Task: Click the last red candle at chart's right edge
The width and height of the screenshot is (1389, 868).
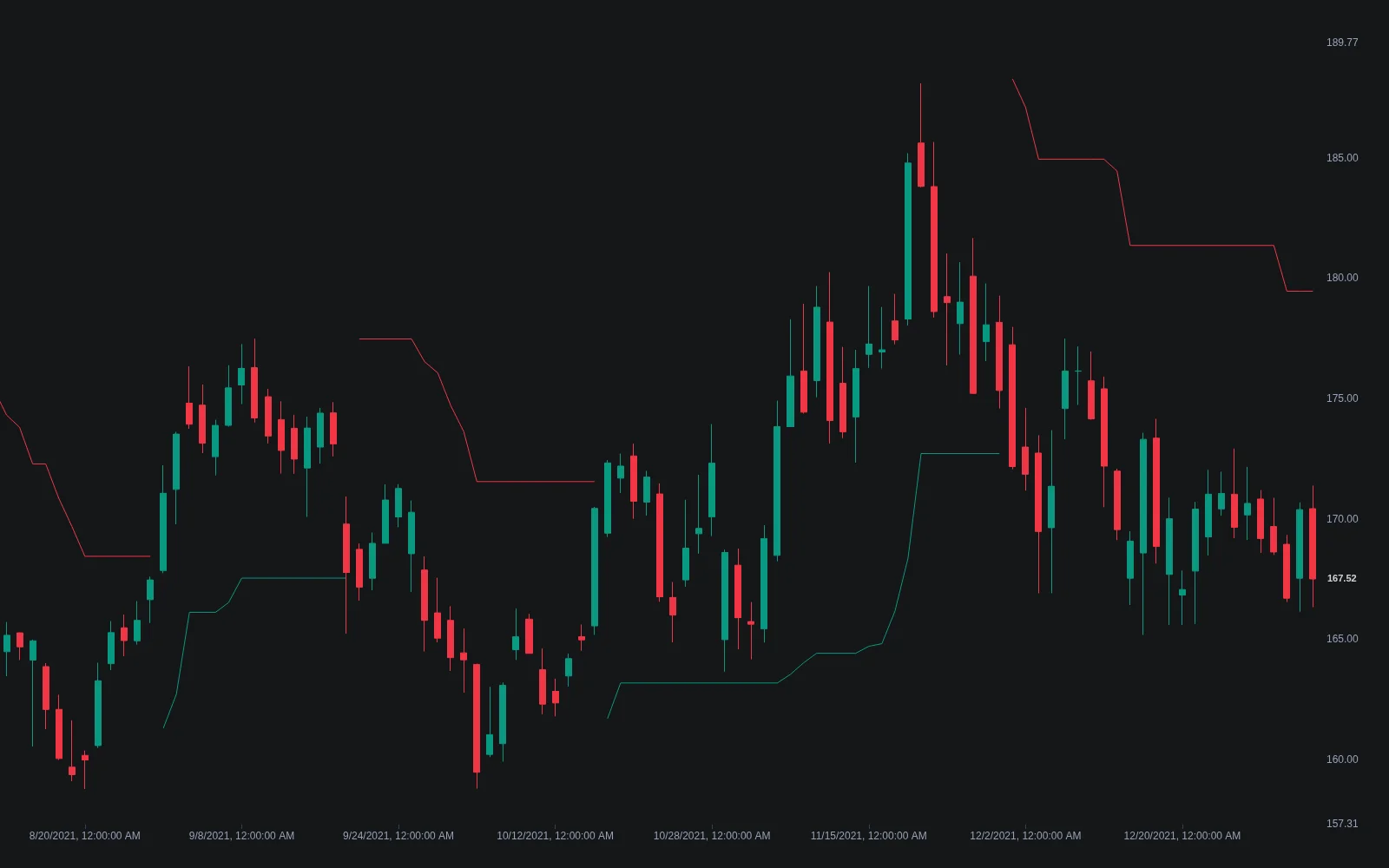Action: tap(1313, 543)
